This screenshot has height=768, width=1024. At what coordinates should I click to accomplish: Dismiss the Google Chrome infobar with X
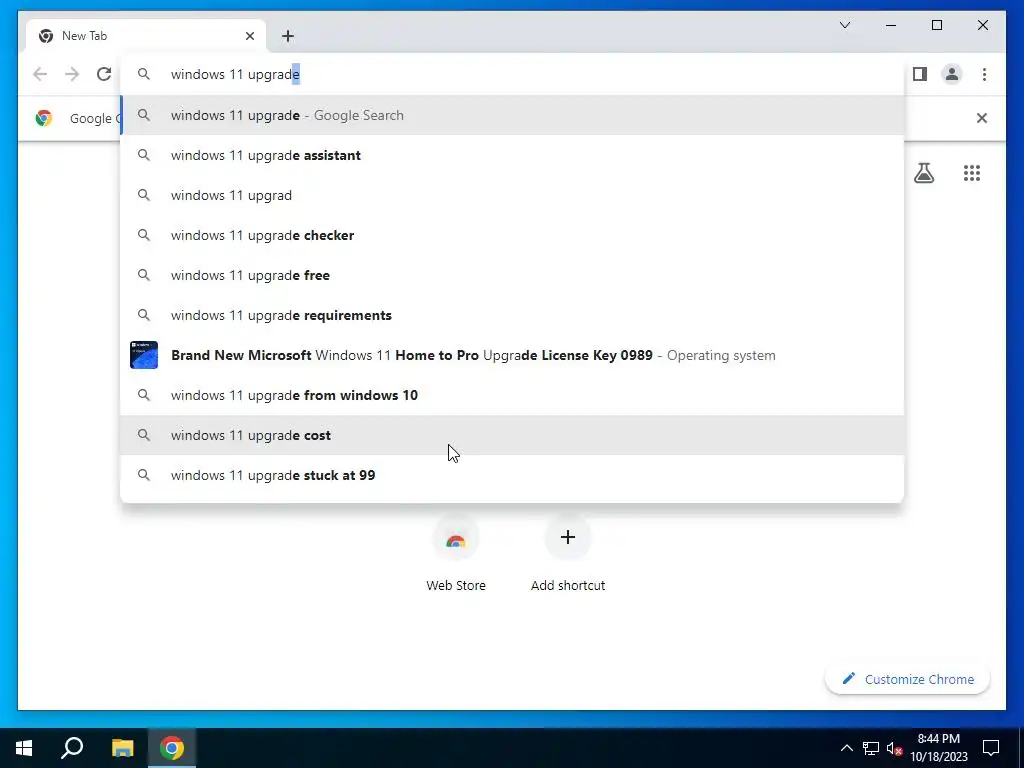[981, 118]
